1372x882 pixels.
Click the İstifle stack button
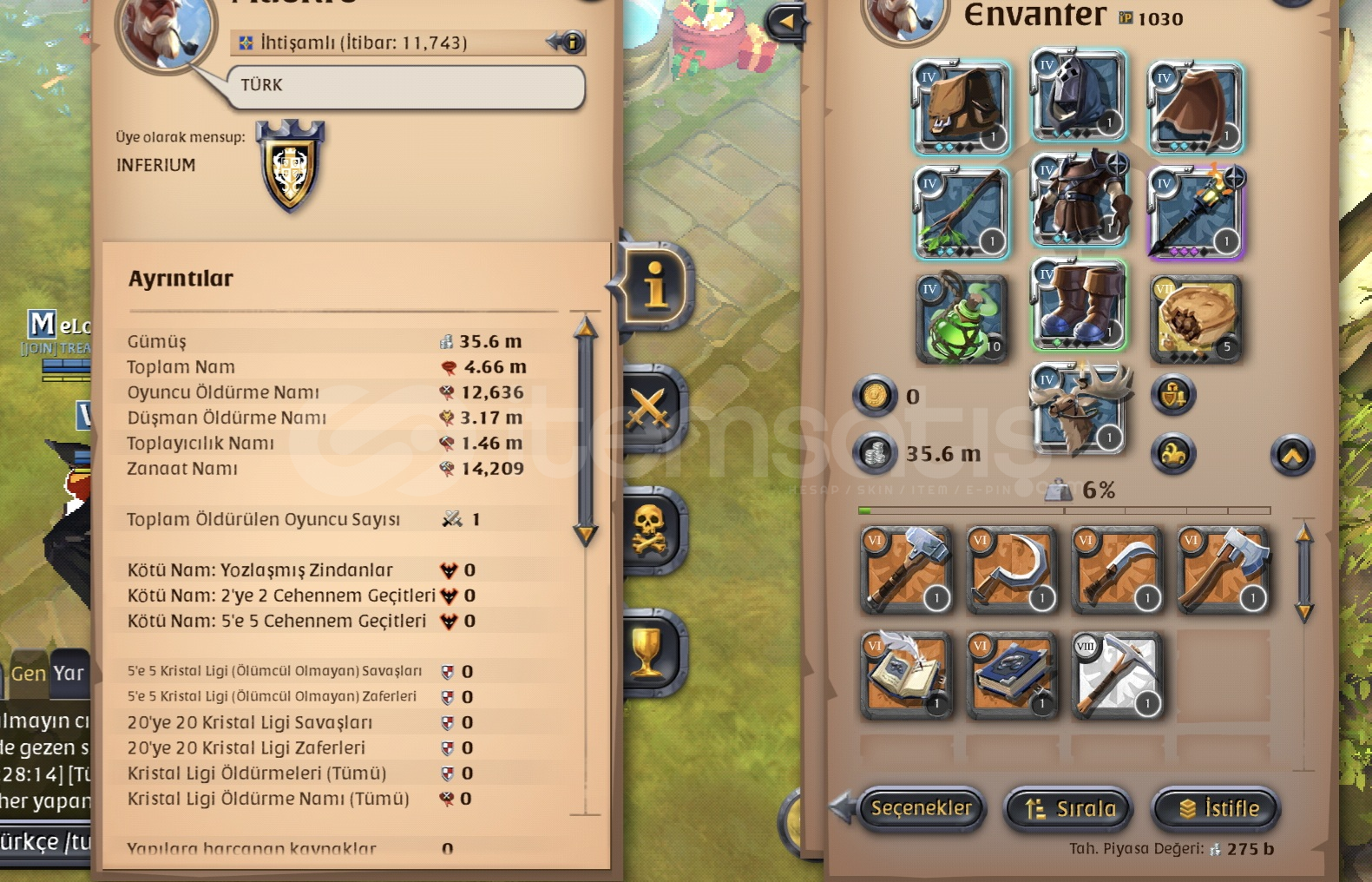1217,808
